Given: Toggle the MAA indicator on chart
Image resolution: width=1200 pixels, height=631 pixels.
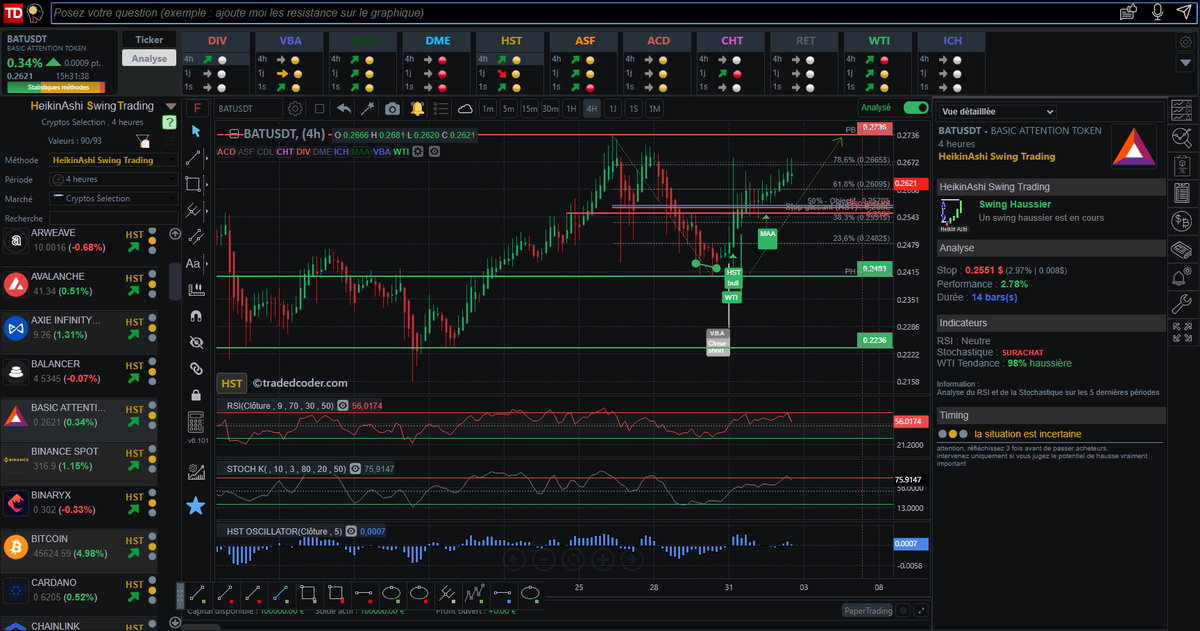Looking at the screenshot, I should tap(361, 152).
